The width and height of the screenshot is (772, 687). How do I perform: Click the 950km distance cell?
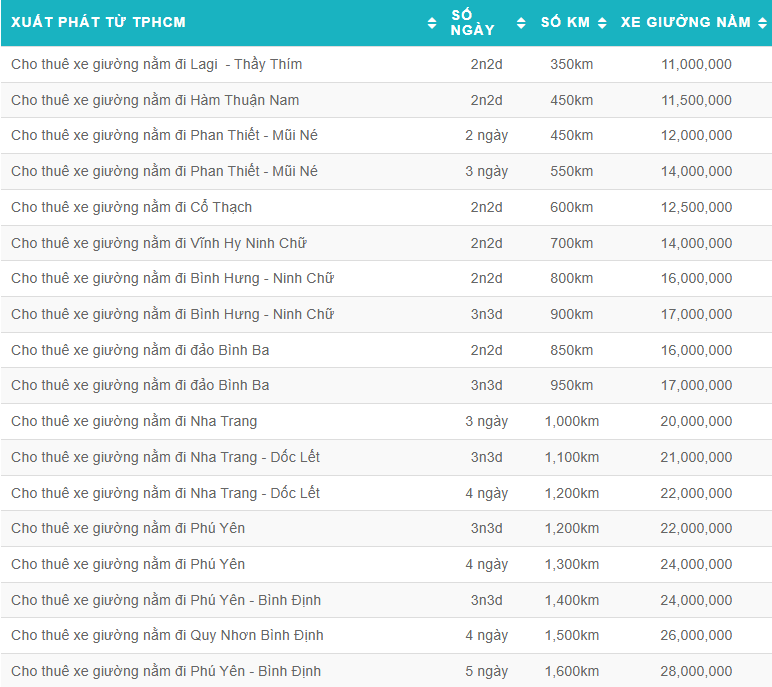click(x=572, y=385)
